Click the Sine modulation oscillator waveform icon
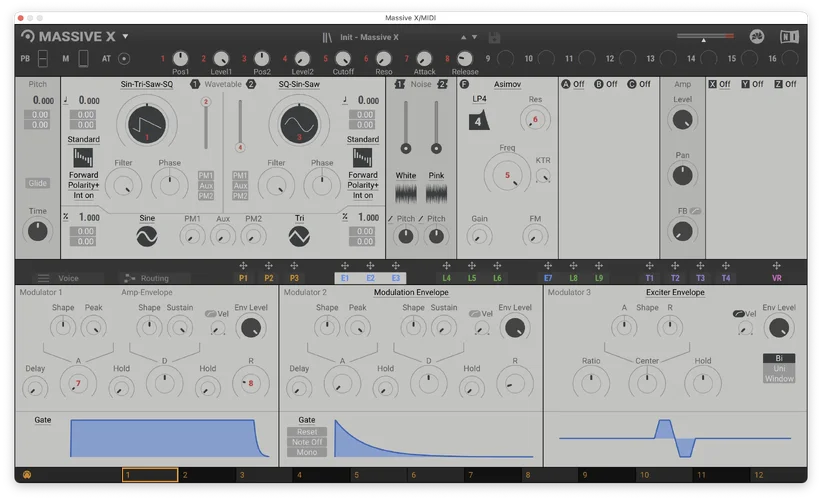This screenshot has width=822, height=500. [147, 236]
